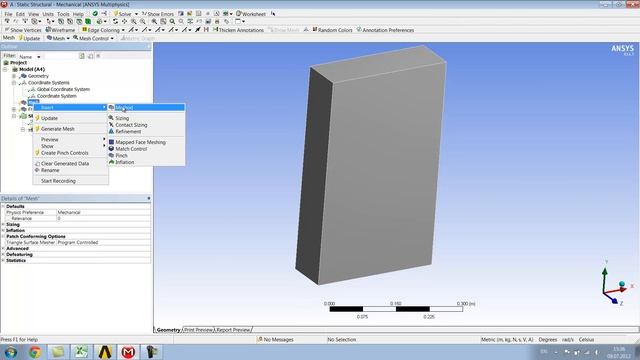Screen dimensions: 640x360
Task: Open the Insert item in context menu
Action: 70,107
